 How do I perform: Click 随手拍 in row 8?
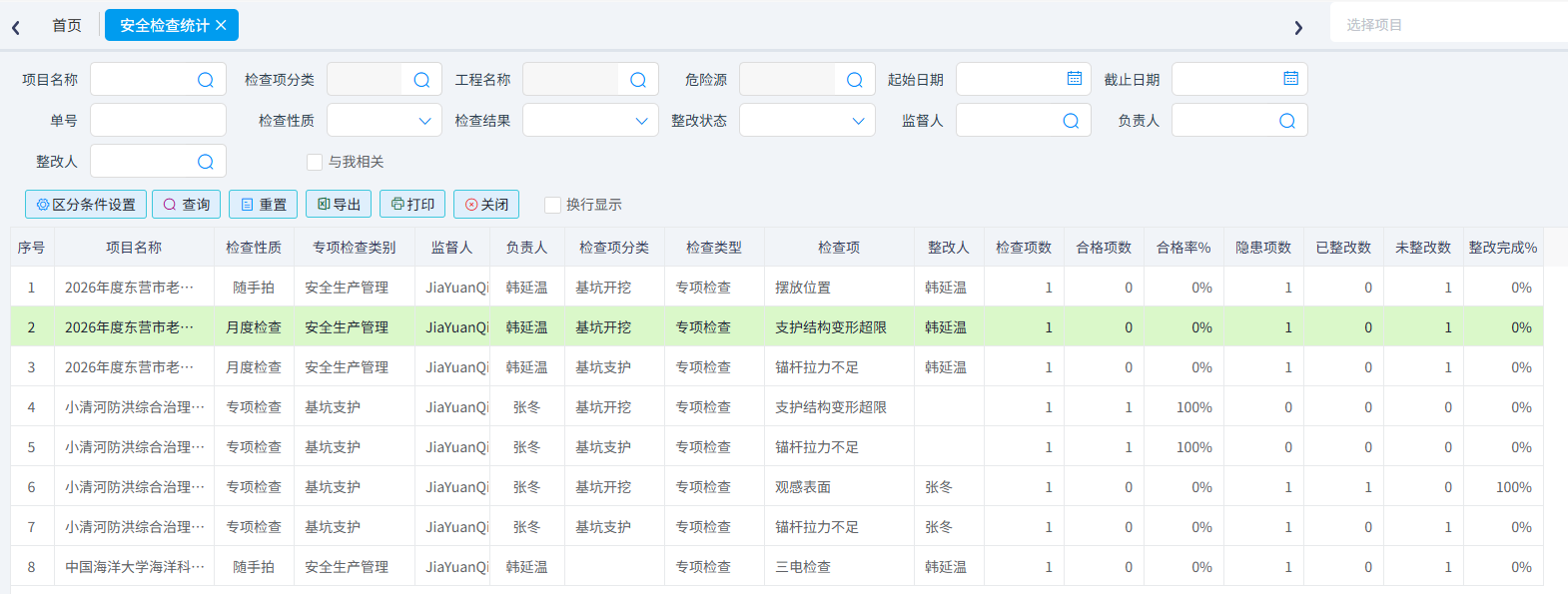[254, 567]
